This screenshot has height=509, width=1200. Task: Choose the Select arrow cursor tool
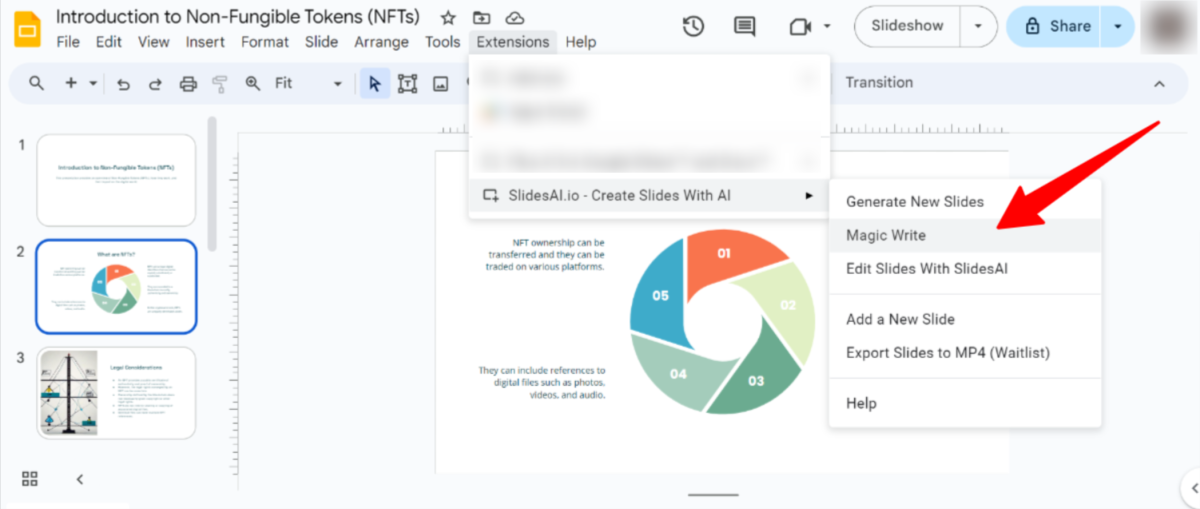click(x=375, y=84)
